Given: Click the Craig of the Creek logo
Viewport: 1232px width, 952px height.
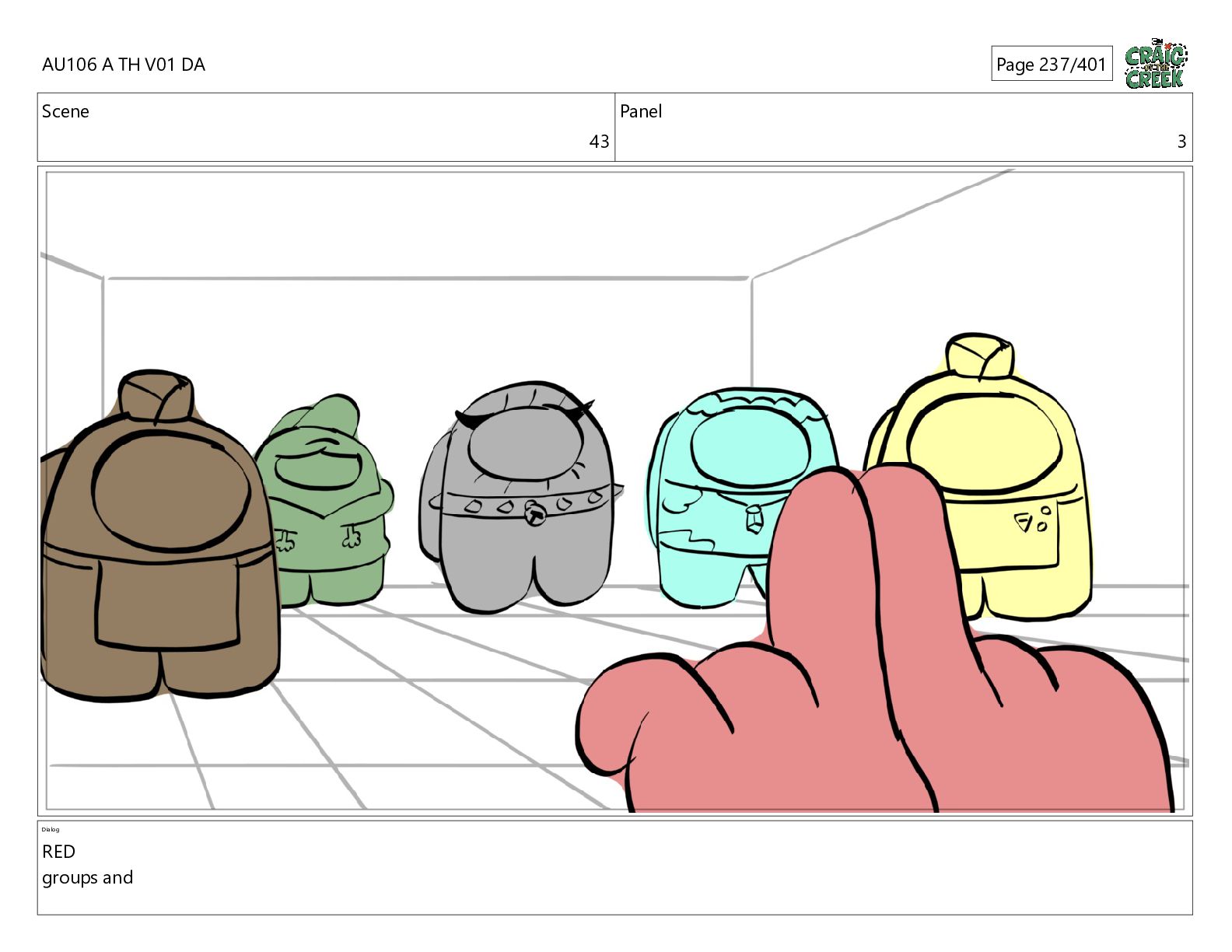Looking at the screenshot, I should pyautogui.click(x=1156, y=64).
